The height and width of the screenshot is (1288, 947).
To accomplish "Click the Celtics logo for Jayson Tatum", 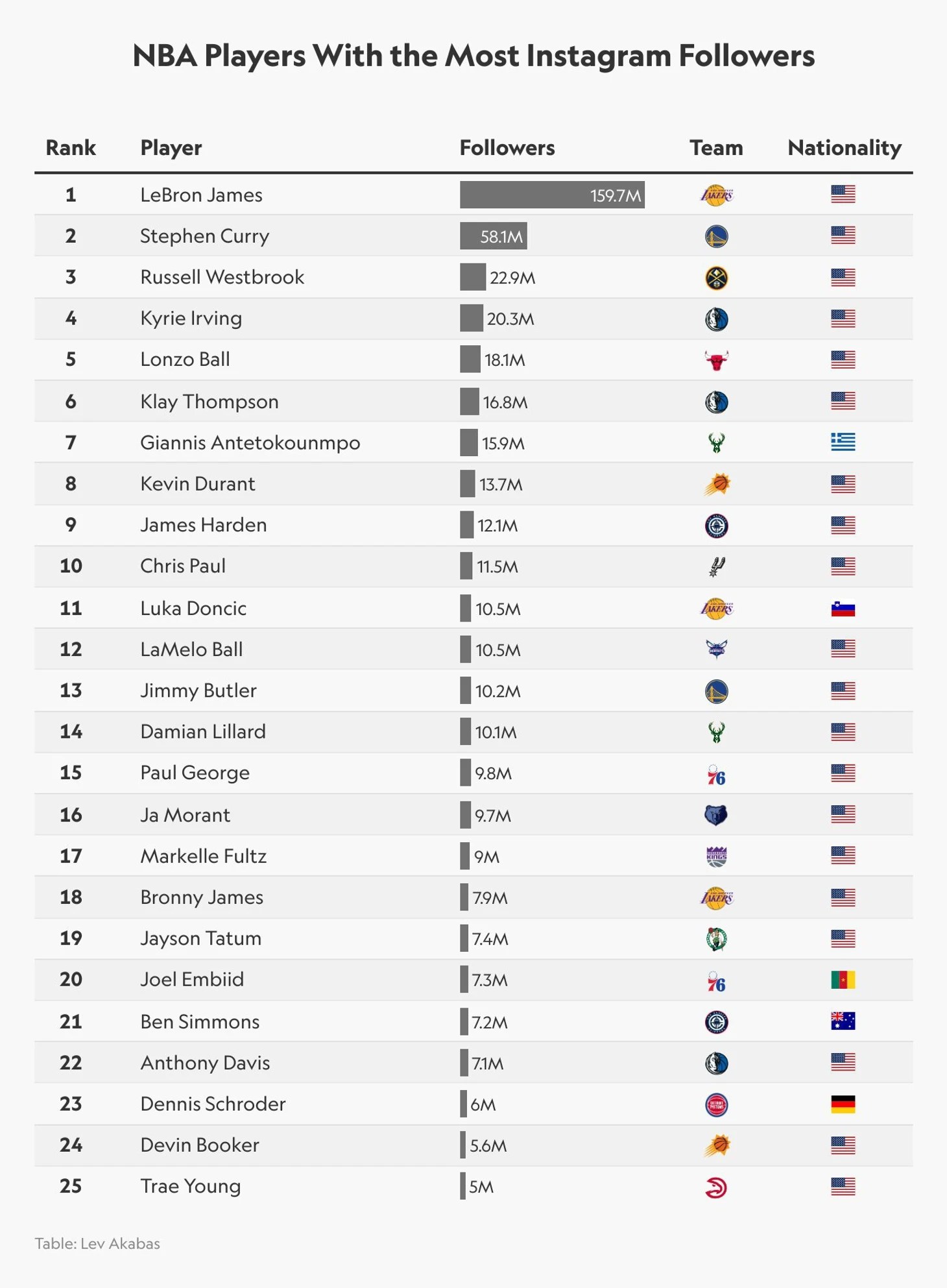I will [716, 939].
